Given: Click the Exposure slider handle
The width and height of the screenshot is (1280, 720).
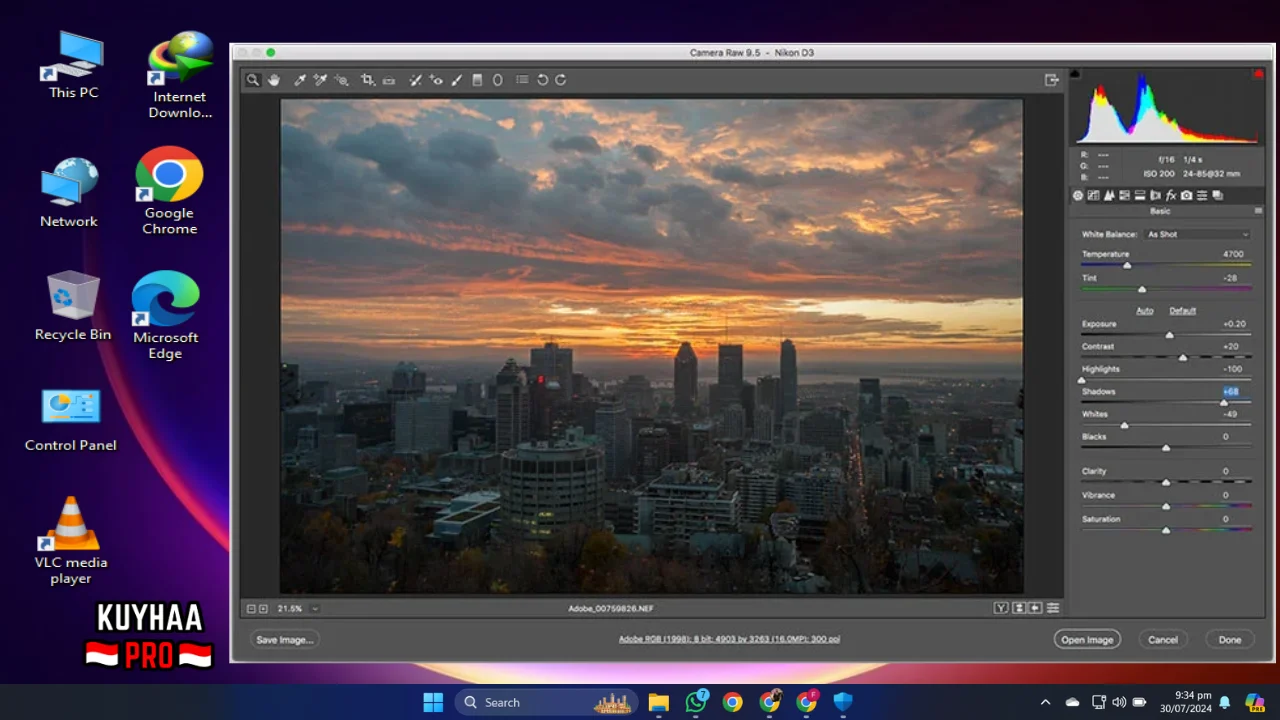Looking at the screenshot, I should [x=1169, y=335].
